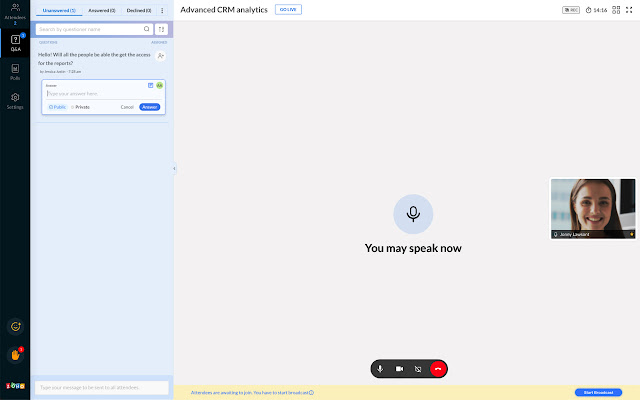End the session with red hang-up button
640x400 pixels.
[437, 369]
